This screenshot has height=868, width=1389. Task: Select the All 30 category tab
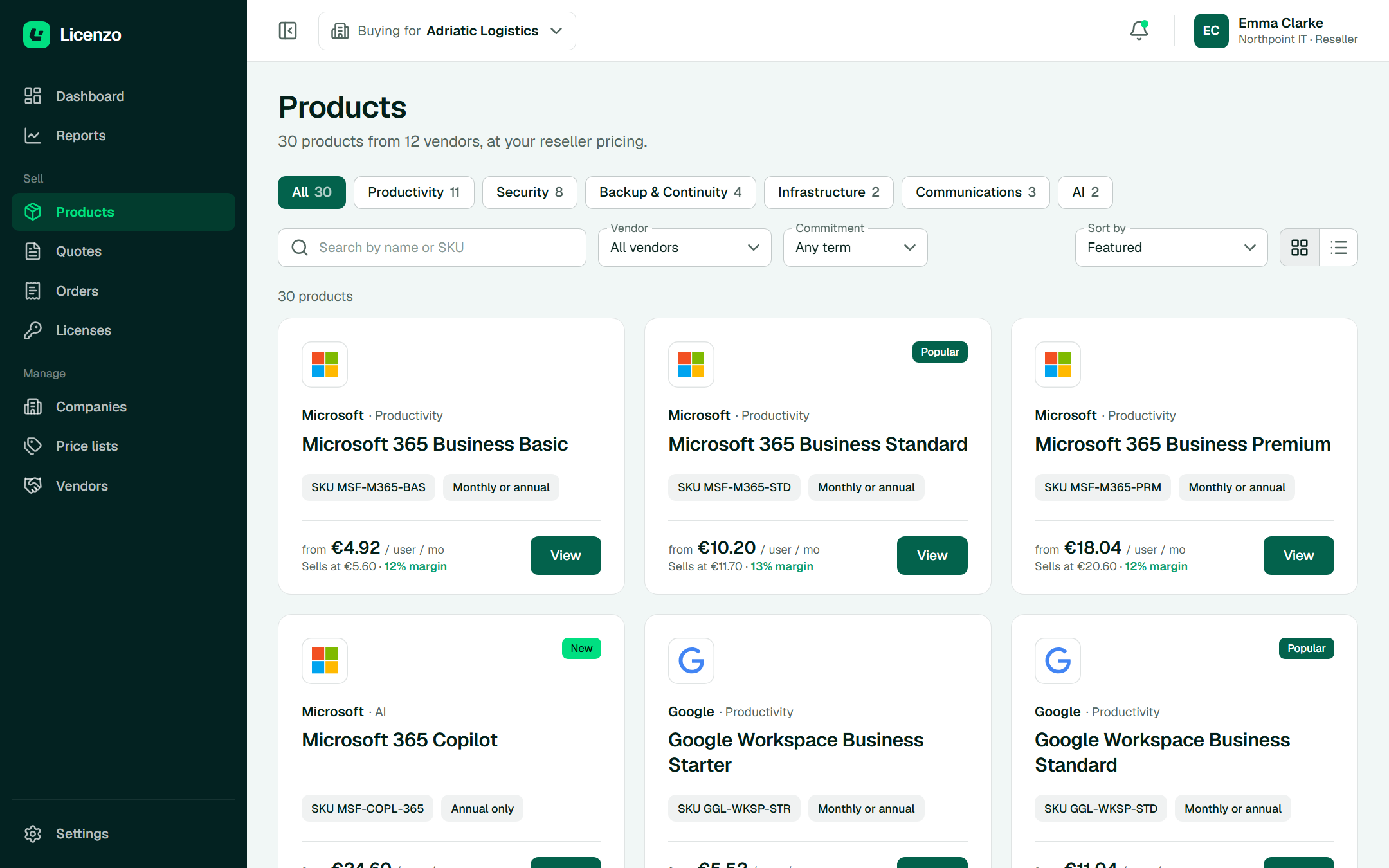(312, 192)
